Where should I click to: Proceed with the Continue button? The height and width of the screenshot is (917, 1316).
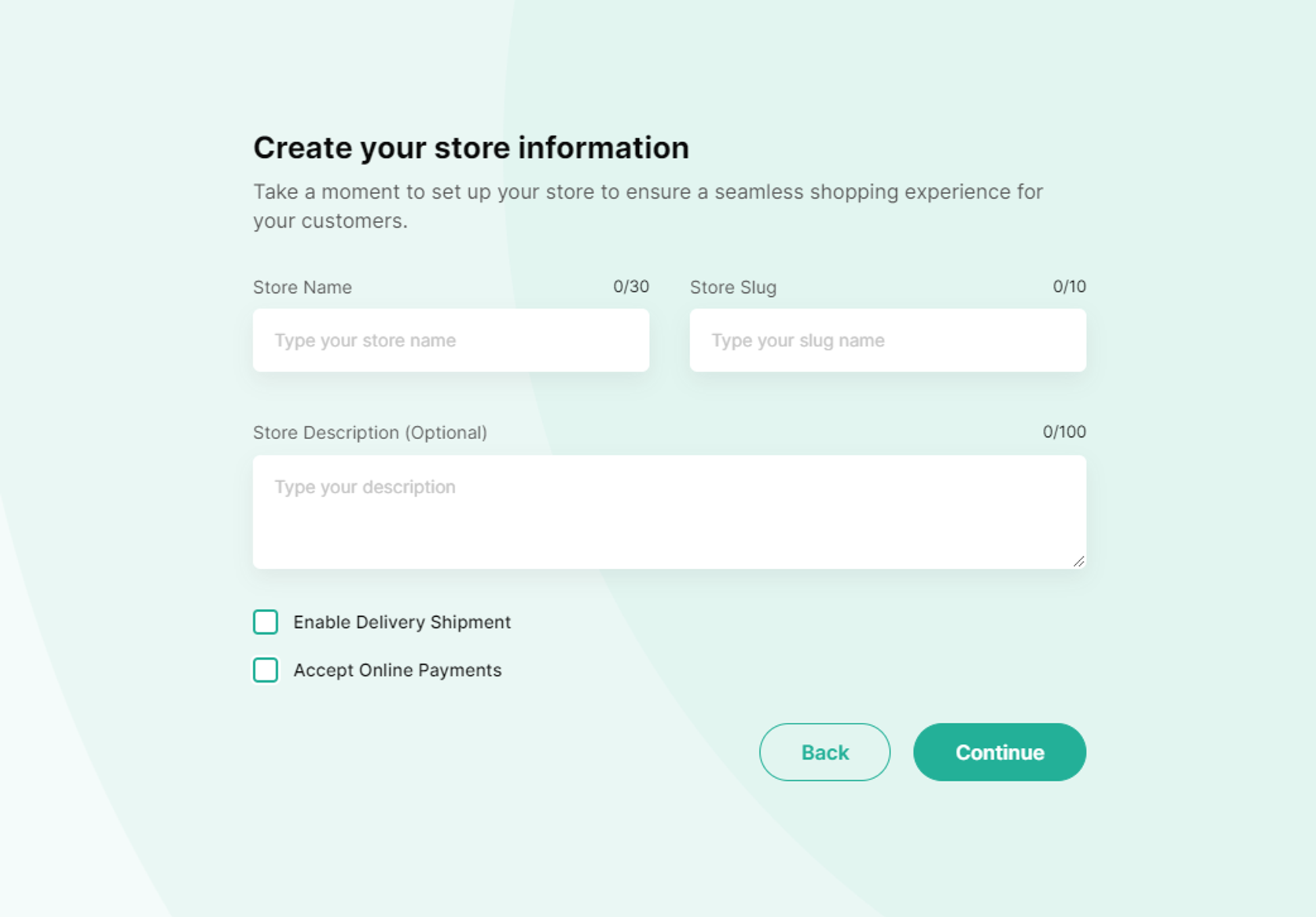pyautogui.click(x=1000, y=752)
